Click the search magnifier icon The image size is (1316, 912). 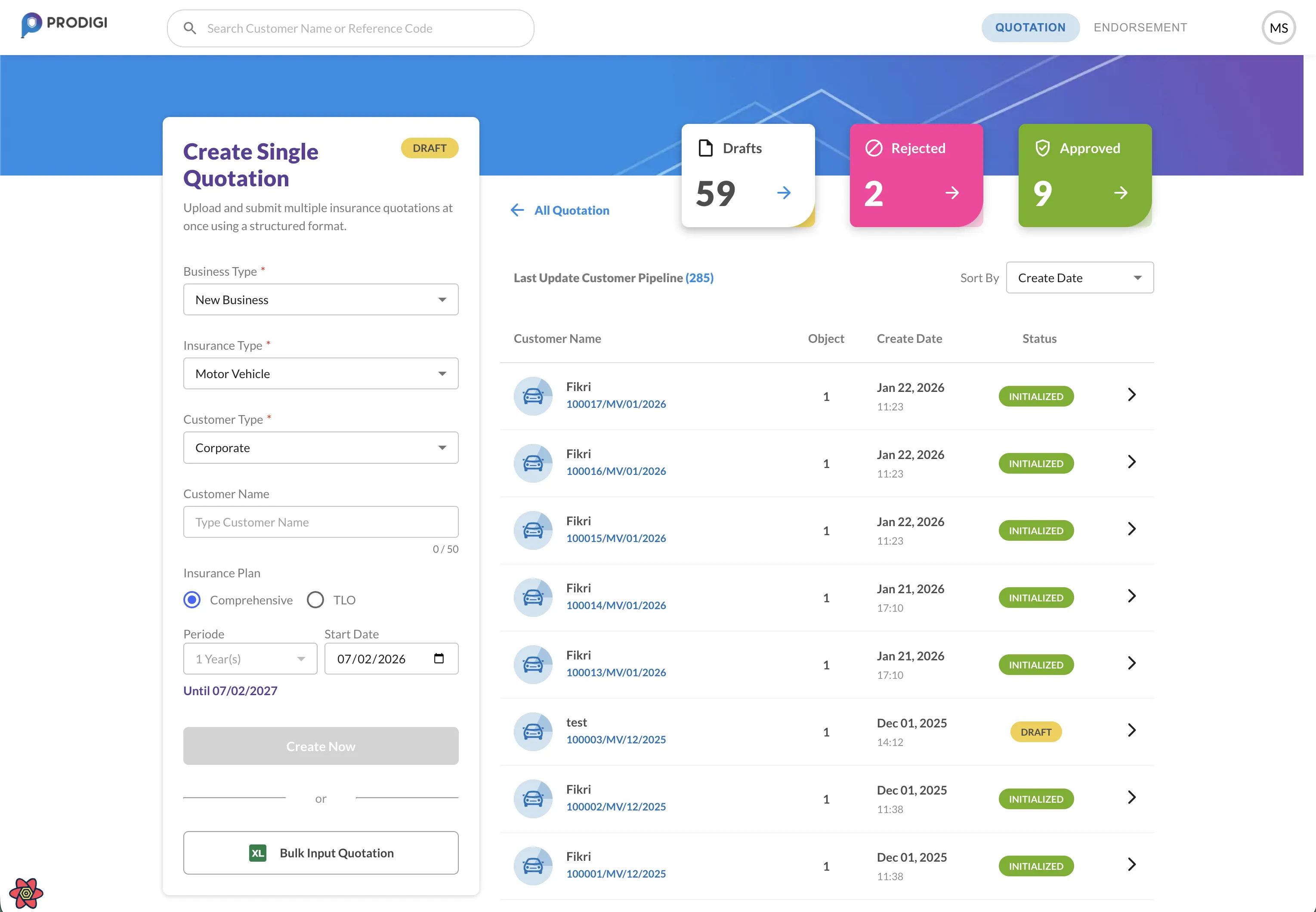(190, 28)
